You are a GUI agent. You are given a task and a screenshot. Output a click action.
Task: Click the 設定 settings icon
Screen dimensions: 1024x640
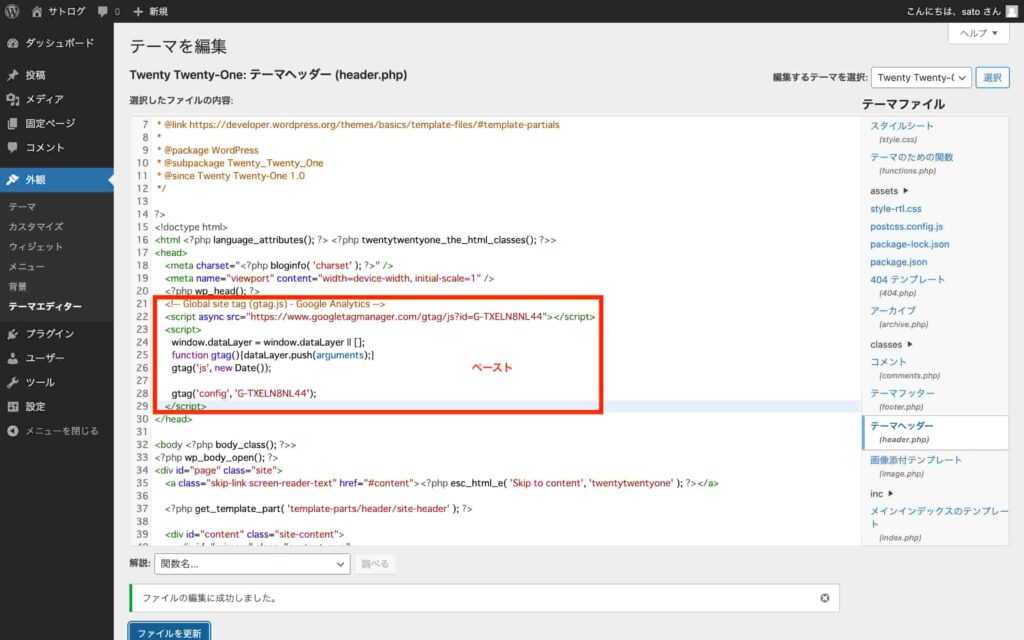[12, 406]
